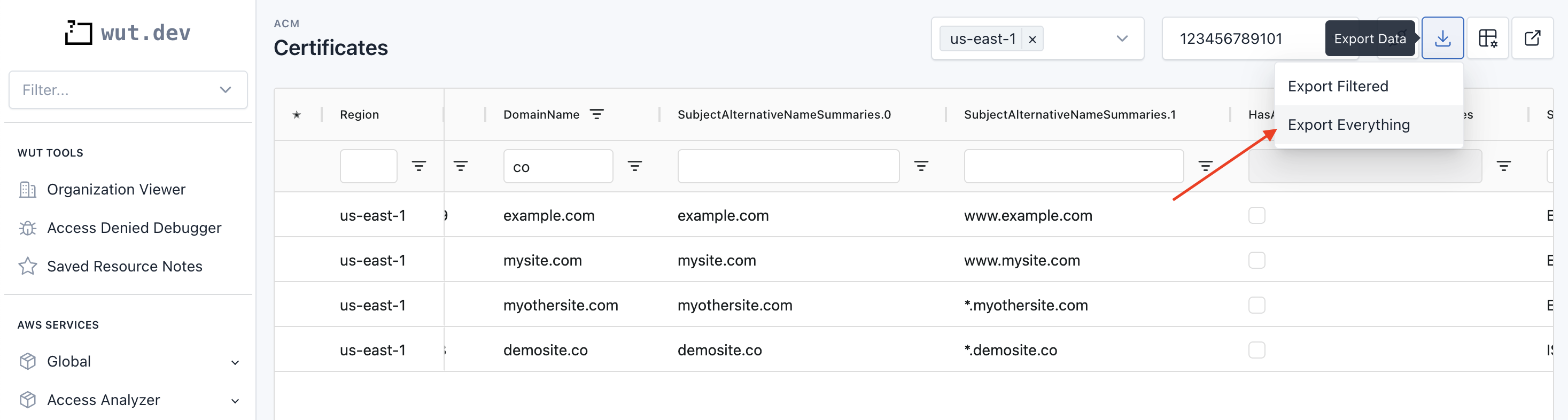Click the *.myothersite.com cell
1568x420 pixels.
coord(1026,306)
